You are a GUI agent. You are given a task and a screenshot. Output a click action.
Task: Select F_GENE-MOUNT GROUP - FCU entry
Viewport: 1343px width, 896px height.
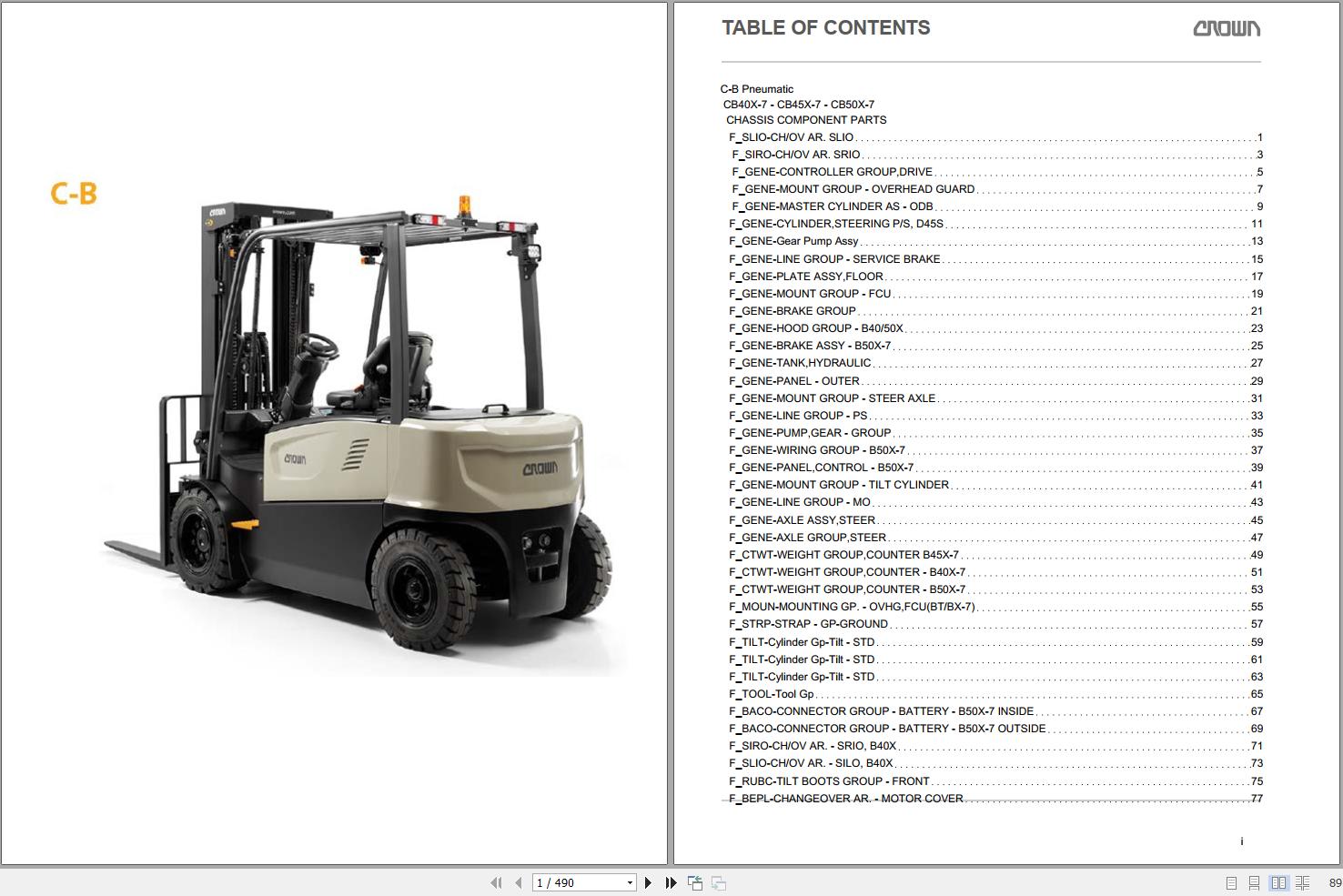[995, 294]
